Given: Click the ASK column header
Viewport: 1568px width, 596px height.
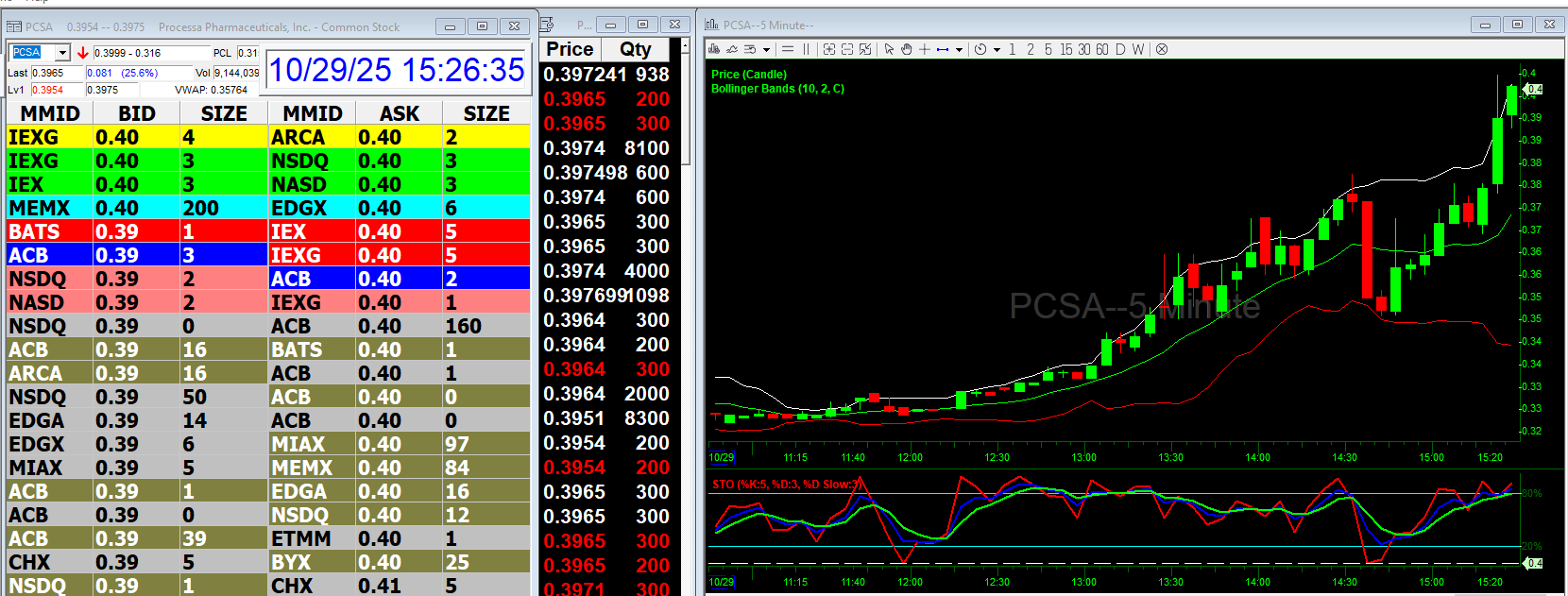Looking at the screenshot, I should 400,113.
